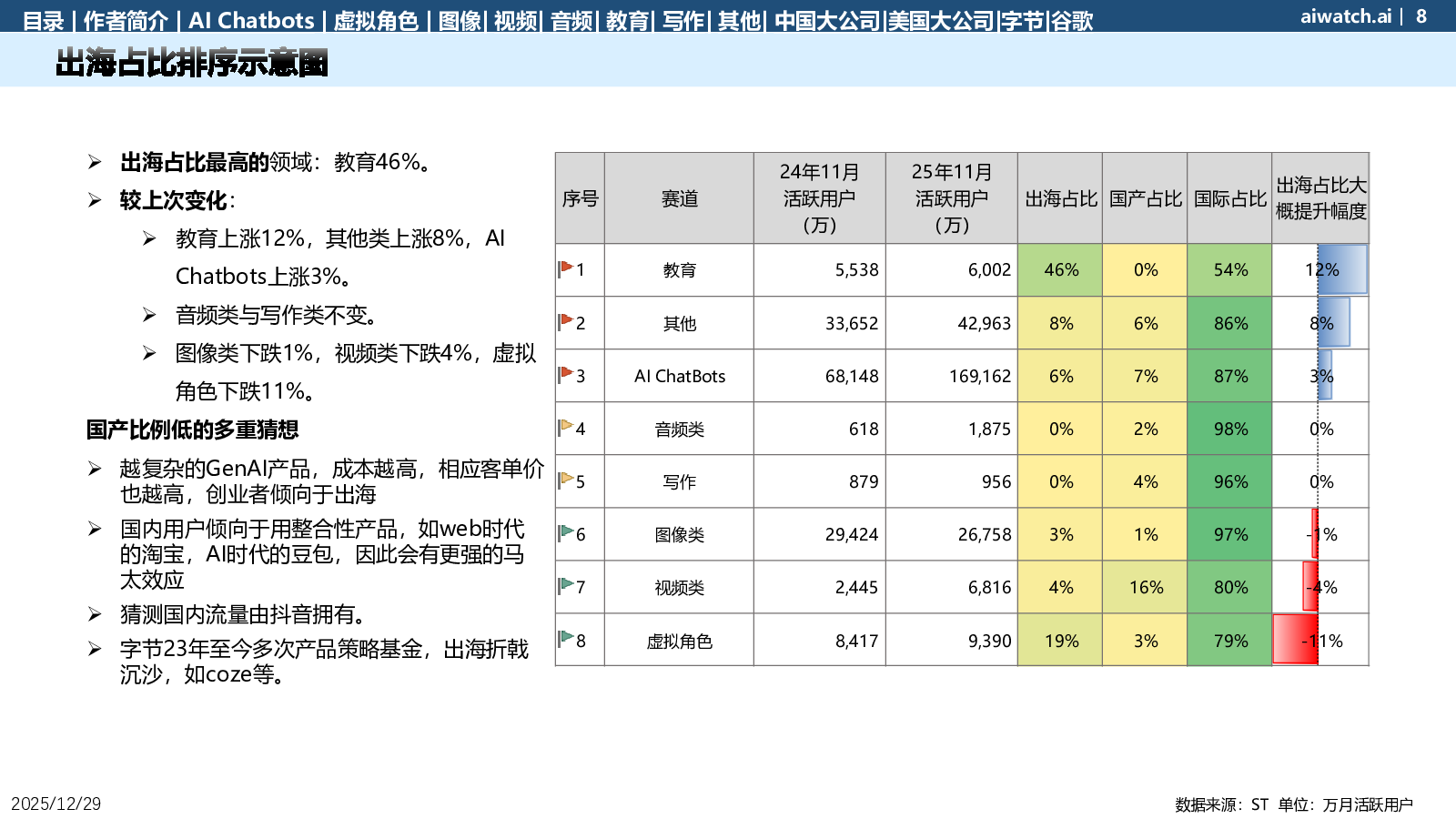
Task: Jump to the 虚拟角色 section
Action: click(376, 20)
